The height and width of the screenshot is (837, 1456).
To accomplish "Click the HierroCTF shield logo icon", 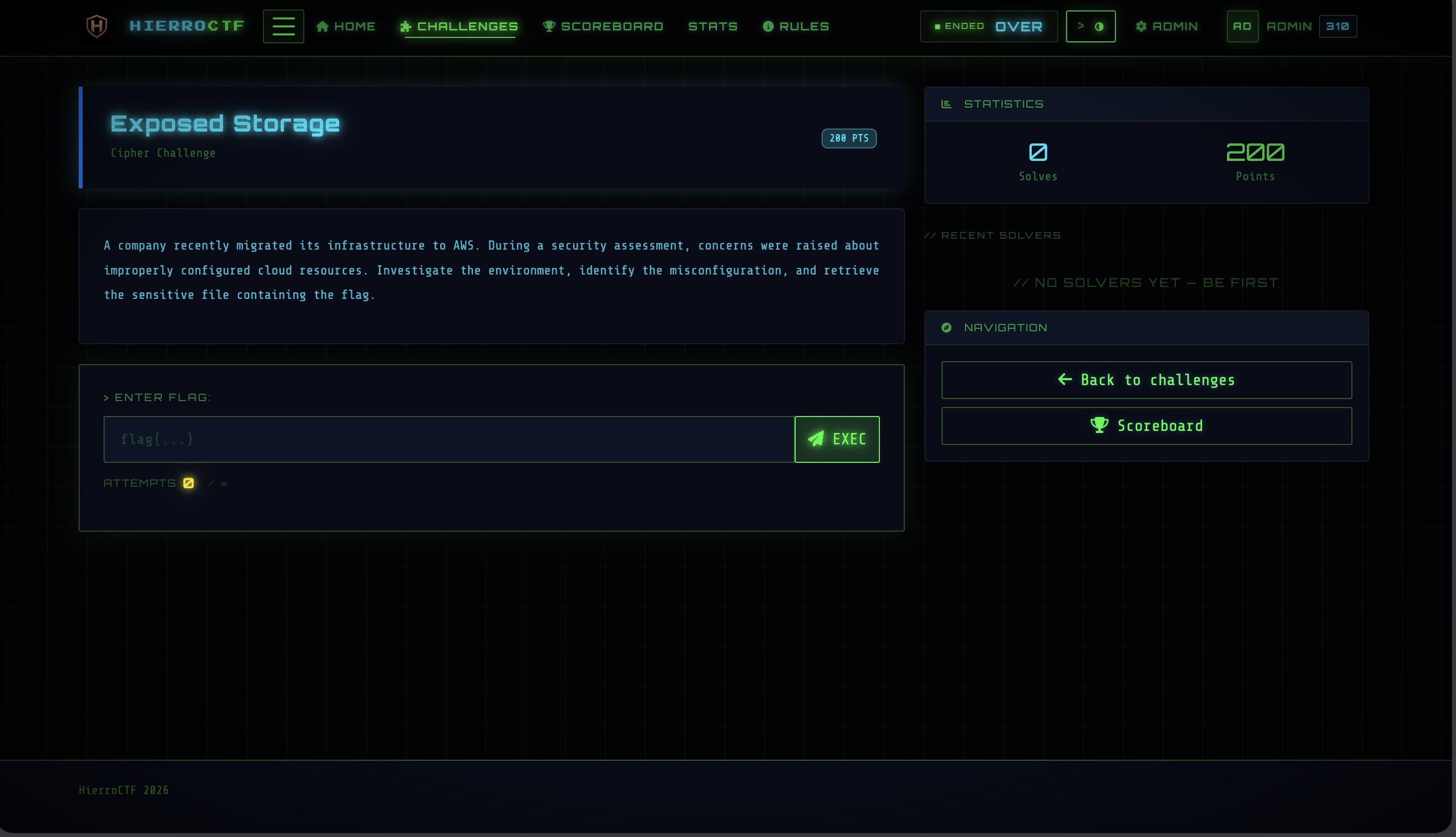I will pyautogui.click(x=97, y=26).
